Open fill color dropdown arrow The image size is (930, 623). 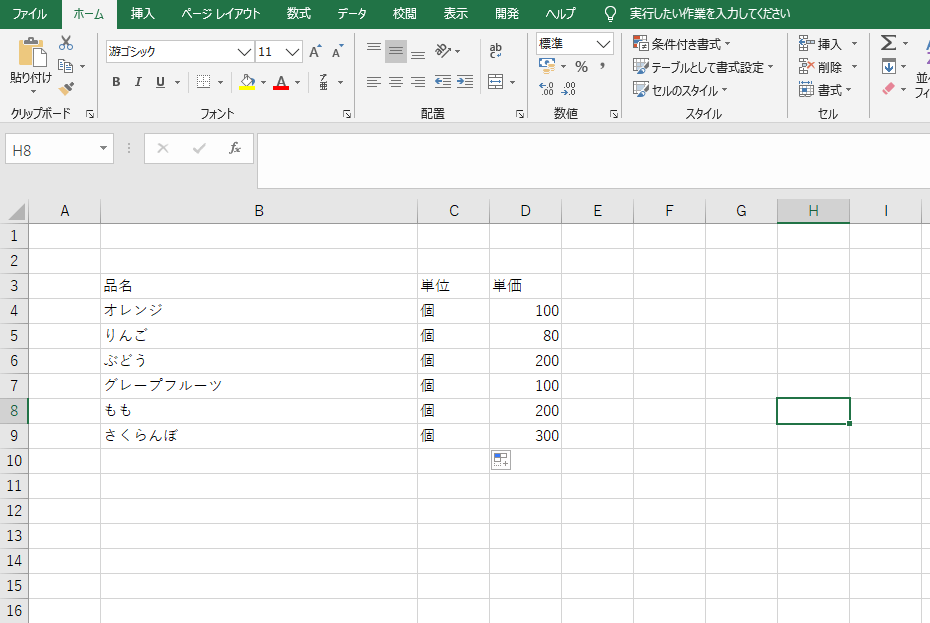click(263, 82)
